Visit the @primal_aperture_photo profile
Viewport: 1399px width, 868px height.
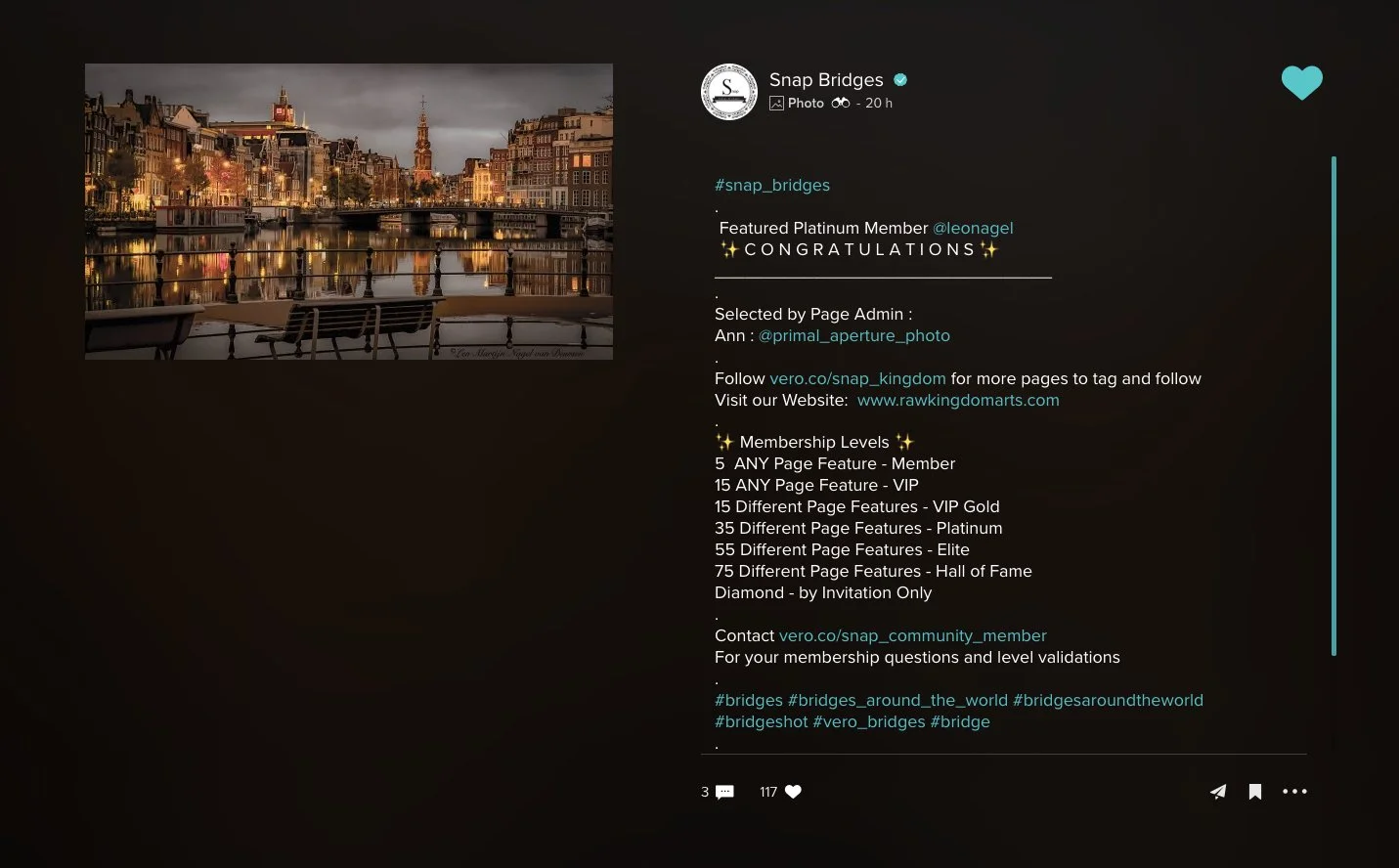(x=854, y=335)
